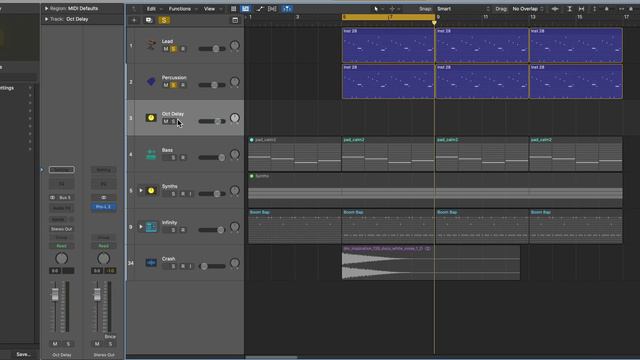Image resolution: width=640 pixels, height=360 pixels.
Task: Select the first Boom Bap region
Action: (x=294, y=227)
